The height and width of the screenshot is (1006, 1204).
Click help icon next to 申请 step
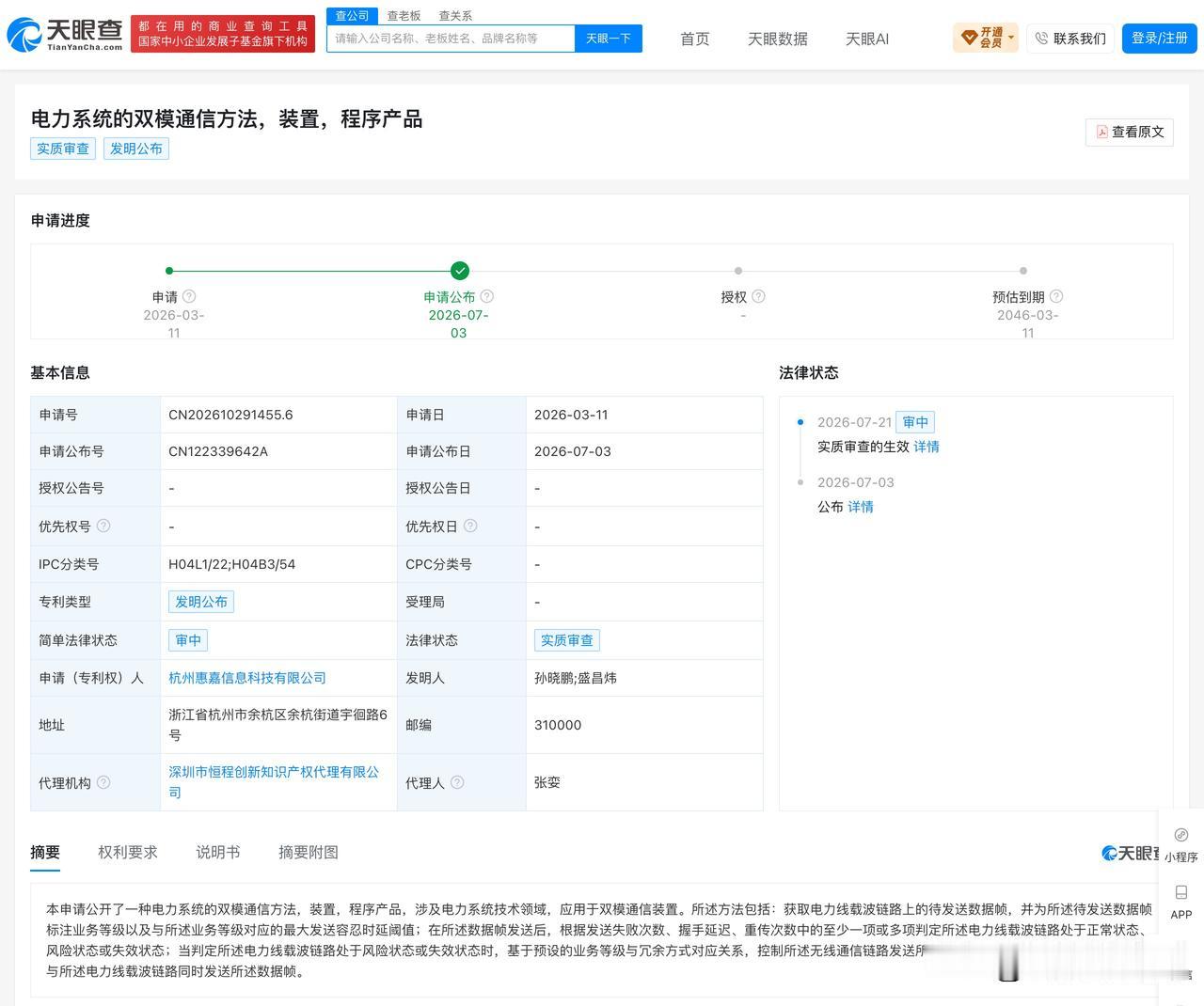pos(189,296)
